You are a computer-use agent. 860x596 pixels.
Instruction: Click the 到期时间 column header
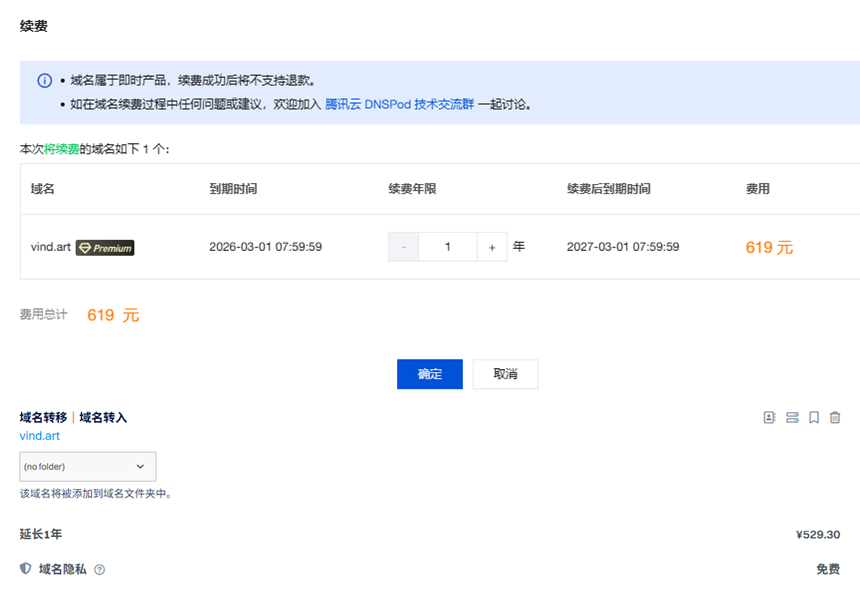(233, 189)
